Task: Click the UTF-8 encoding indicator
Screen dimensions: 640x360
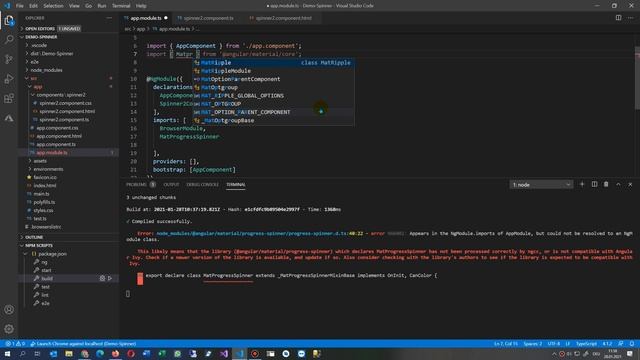Action: tap(554, 344)
